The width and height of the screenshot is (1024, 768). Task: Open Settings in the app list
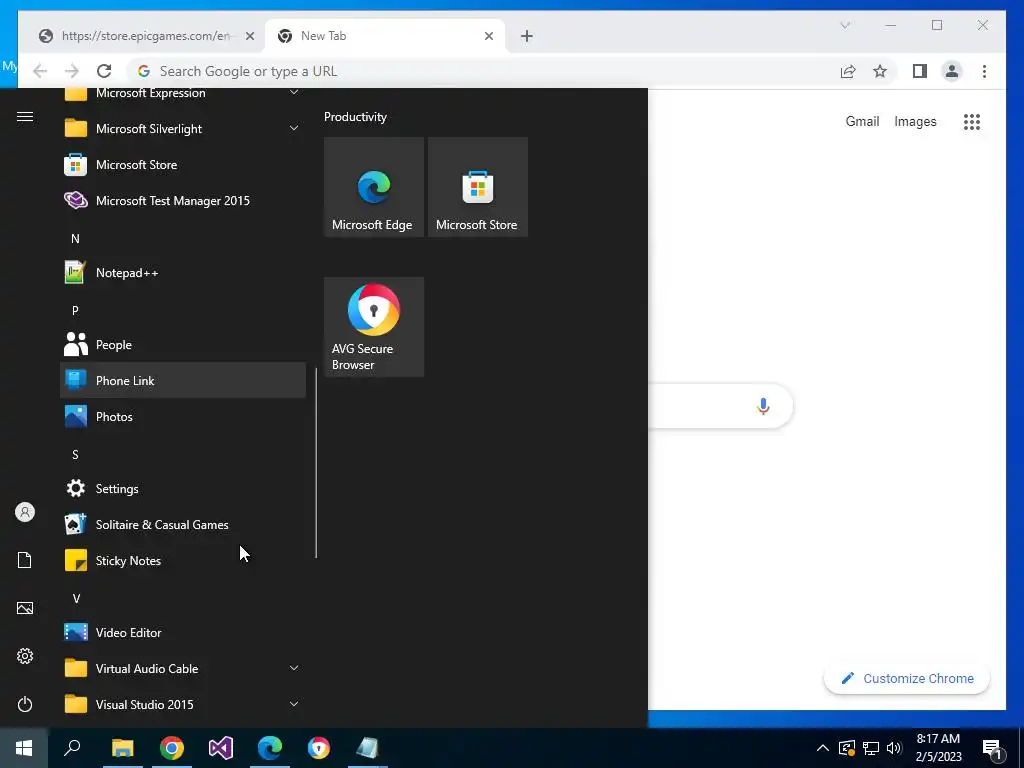(183, 488)
